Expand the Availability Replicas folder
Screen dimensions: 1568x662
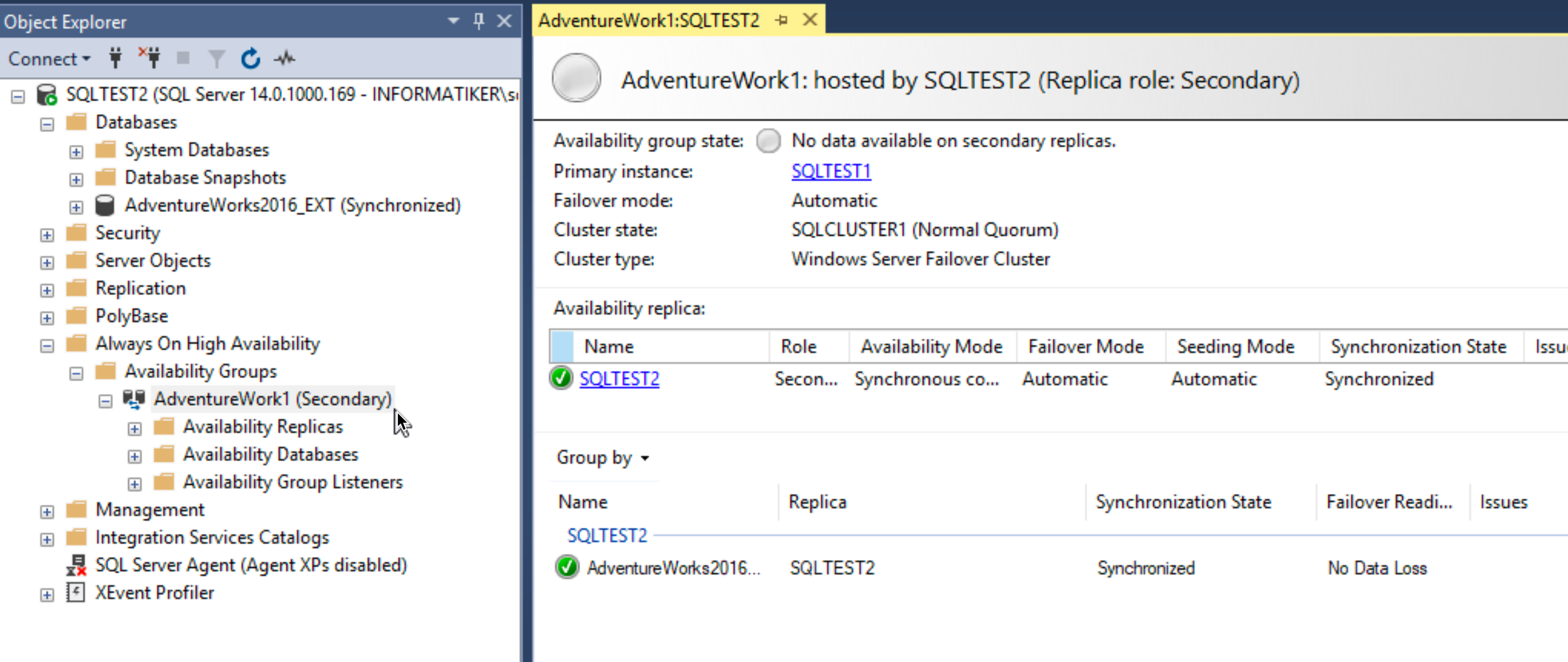tap(135, 429)
